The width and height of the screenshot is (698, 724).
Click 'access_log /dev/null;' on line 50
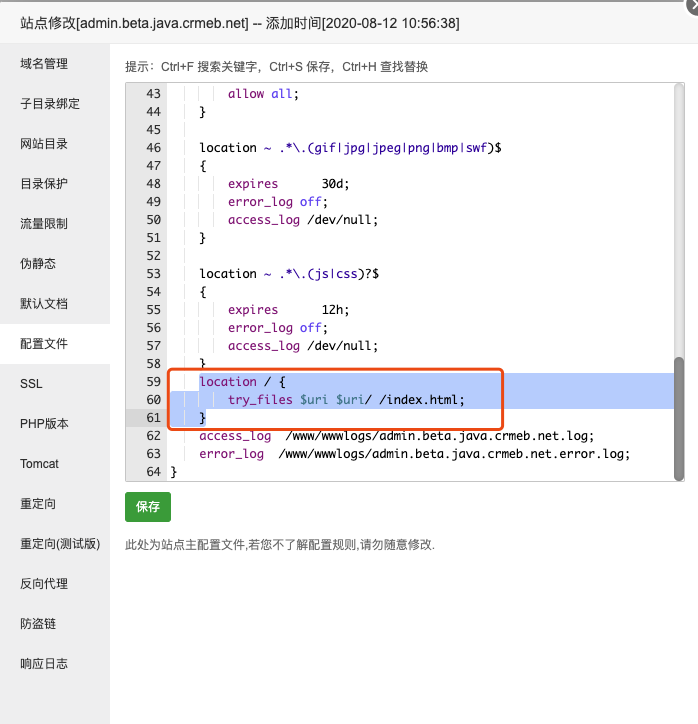(x=303, y=220)
